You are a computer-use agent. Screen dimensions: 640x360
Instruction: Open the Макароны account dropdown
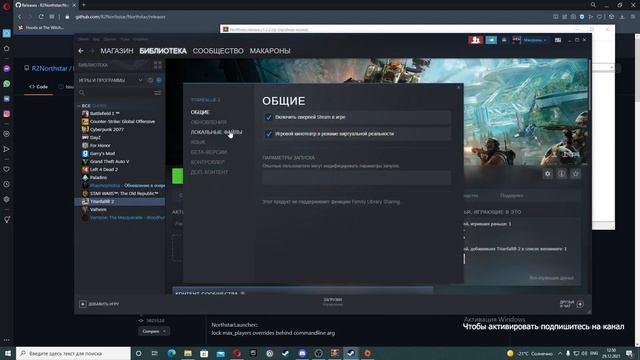[x=535, y=40]
